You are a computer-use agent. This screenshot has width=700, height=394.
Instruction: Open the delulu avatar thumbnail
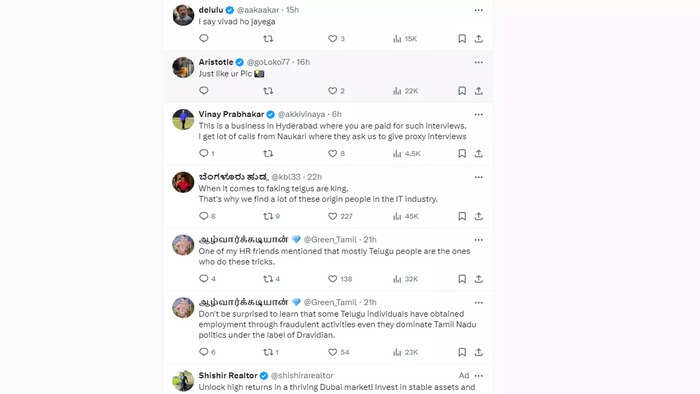coord(183,15)
